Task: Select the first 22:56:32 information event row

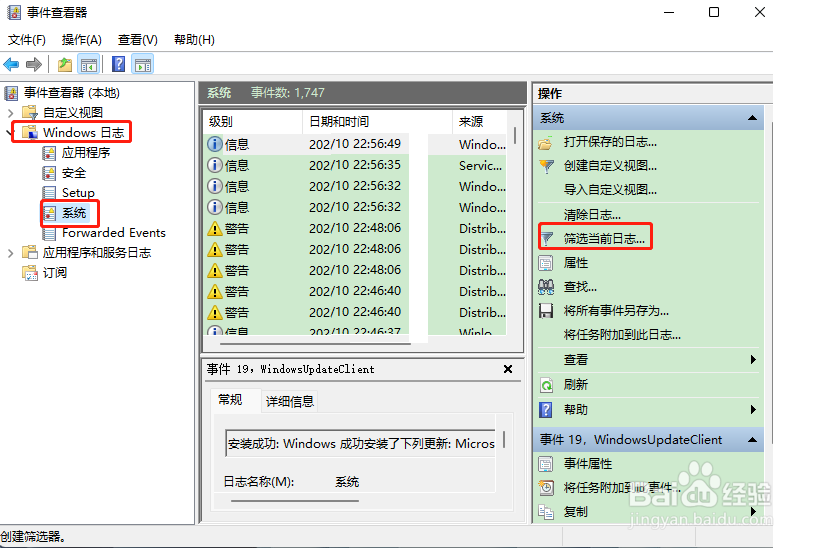Action: (x=357, y=186)
